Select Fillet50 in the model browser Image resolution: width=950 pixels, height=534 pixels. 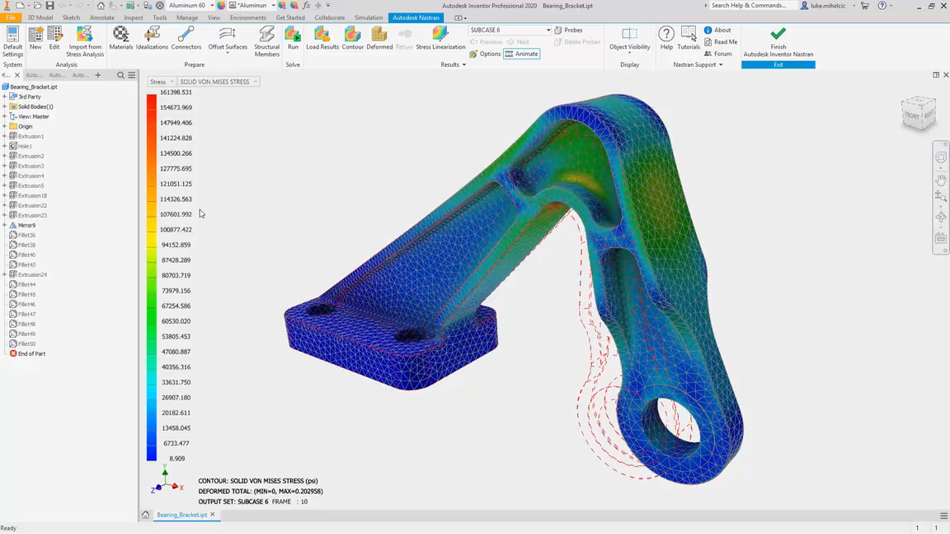[x=22, y=344]
